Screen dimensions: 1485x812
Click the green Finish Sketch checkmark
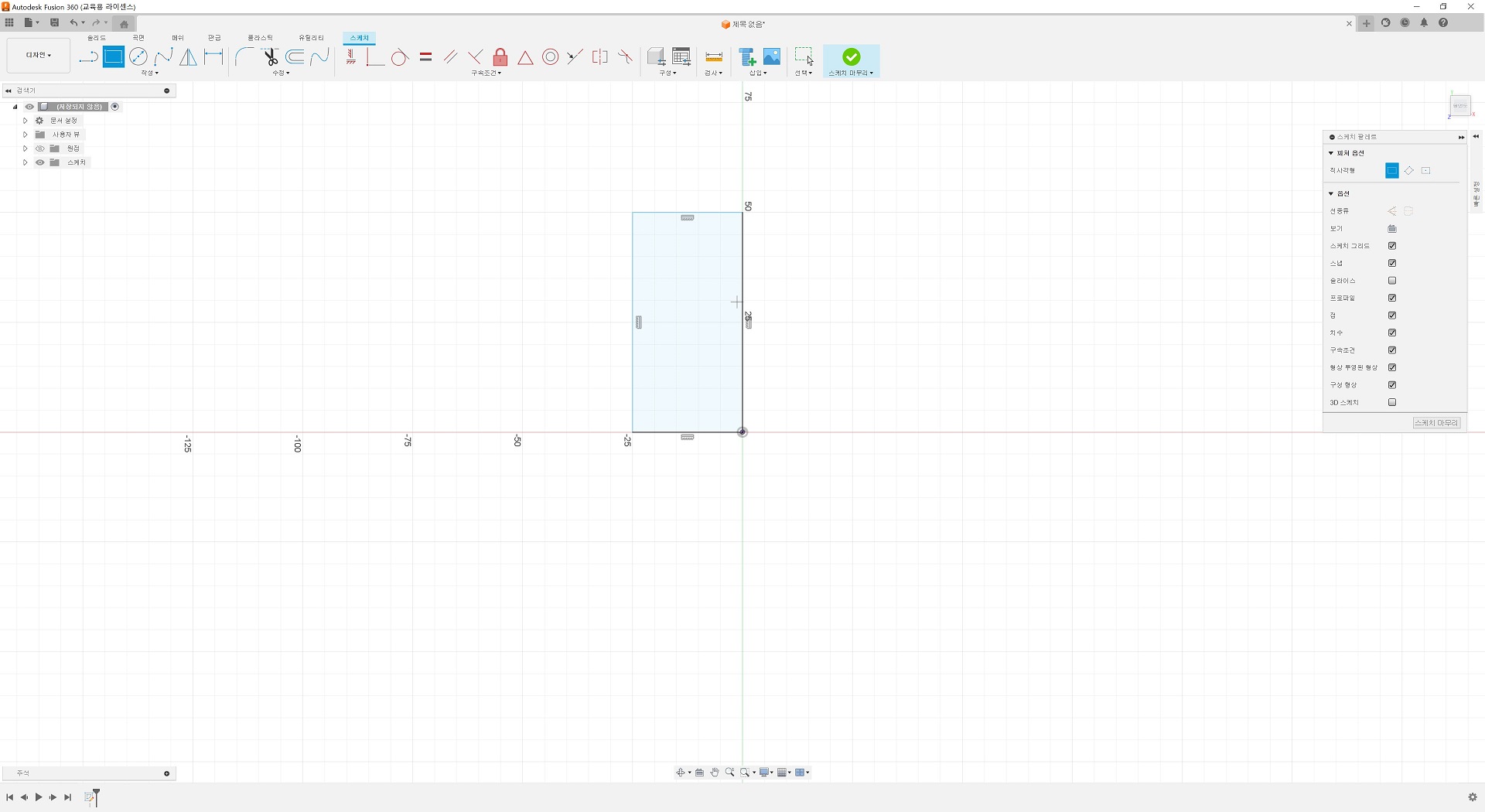click(852, 57)
